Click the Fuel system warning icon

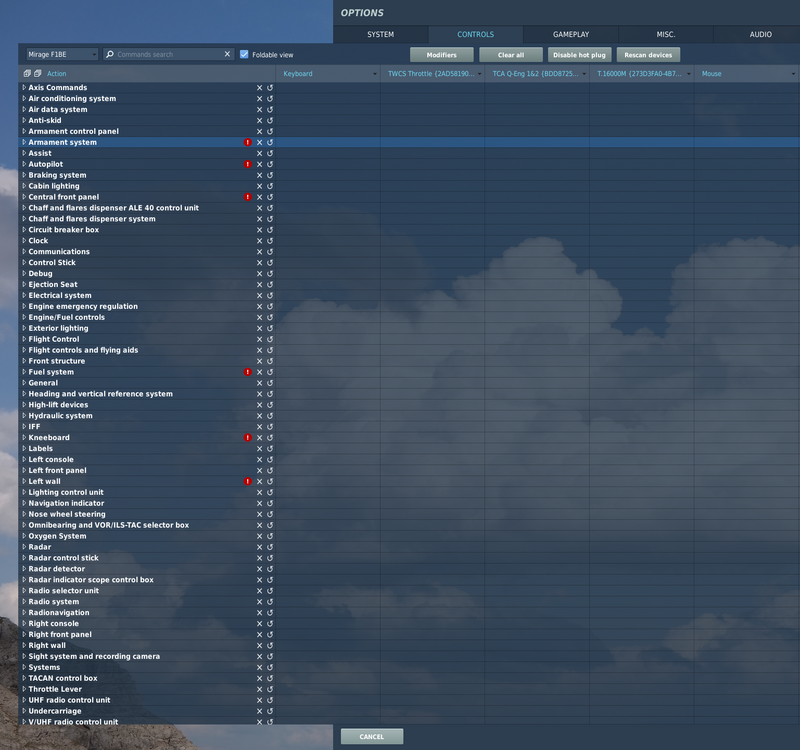tap(248, 372)
